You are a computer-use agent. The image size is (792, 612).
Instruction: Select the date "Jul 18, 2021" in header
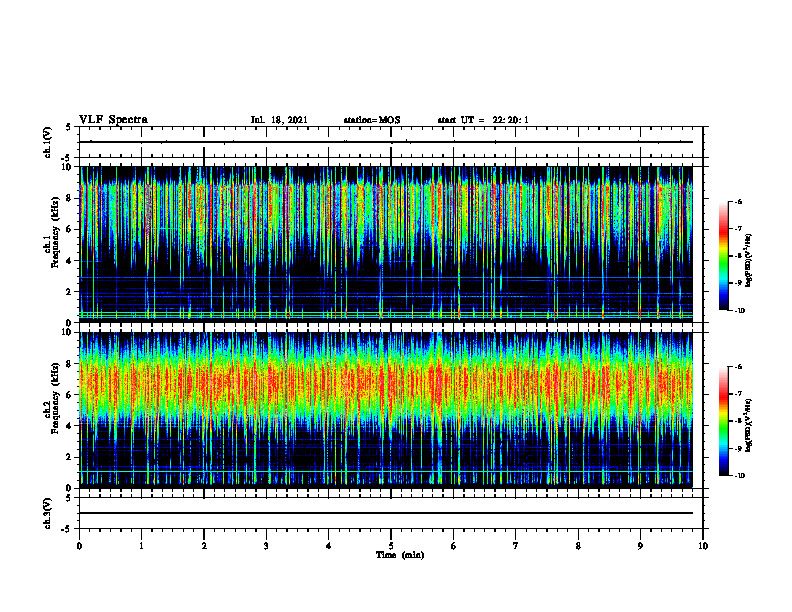point(279,120)
